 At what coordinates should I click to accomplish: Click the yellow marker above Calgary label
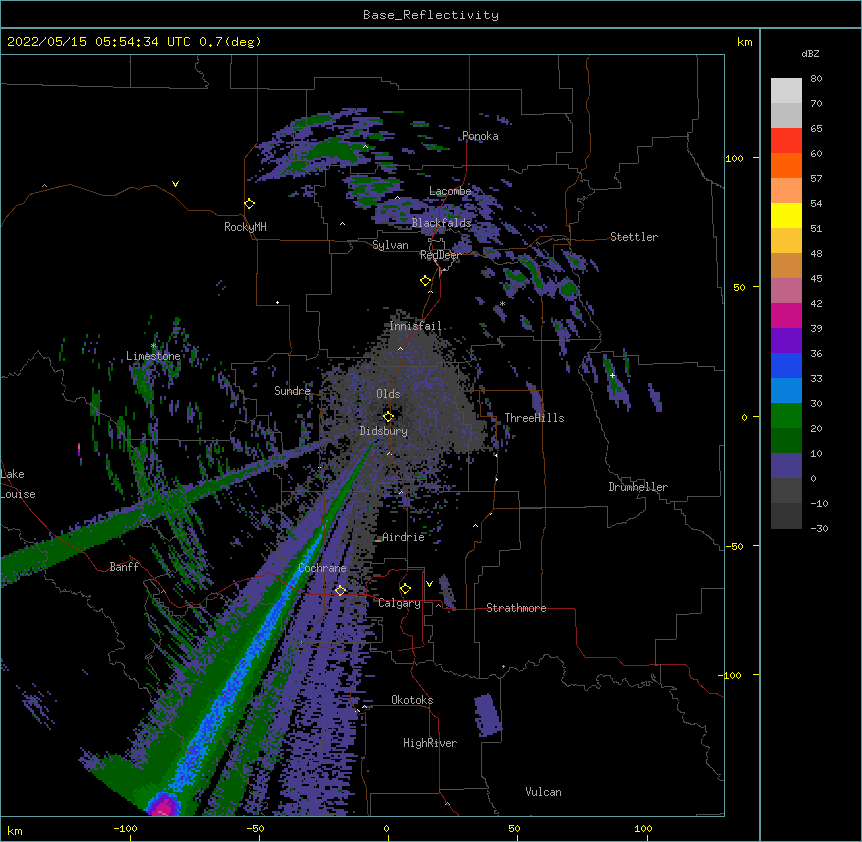click(x=405, y=589)
